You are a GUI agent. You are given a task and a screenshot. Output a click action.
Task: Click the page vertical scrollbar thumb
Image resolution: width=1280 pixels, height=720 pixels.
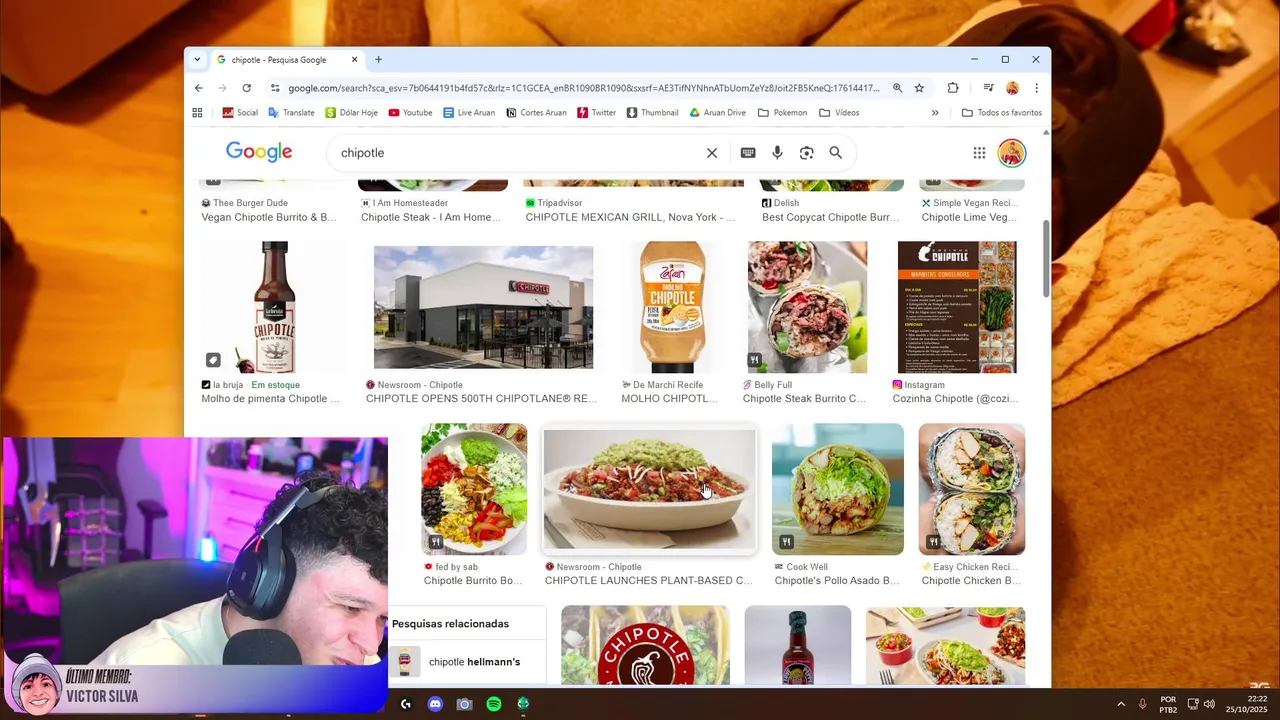(1047, 258)
